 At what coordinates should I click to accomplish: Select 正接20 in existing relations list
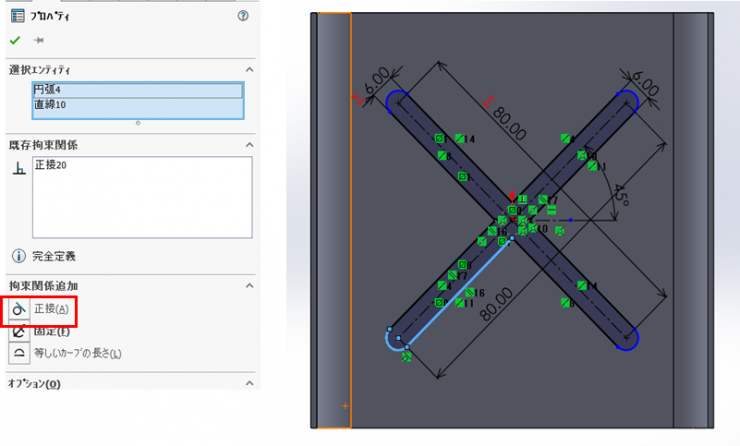click(50, 164)
